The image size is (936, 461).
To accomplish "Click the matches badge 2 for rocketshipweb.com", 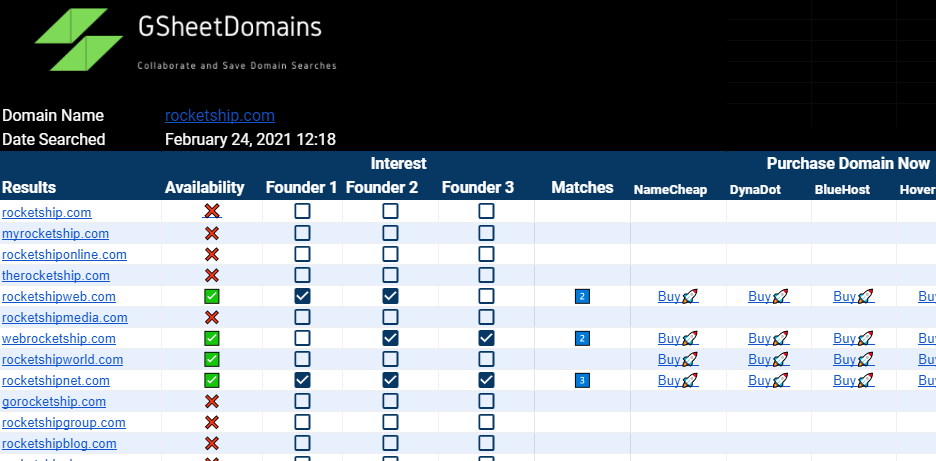I will 583,296.
